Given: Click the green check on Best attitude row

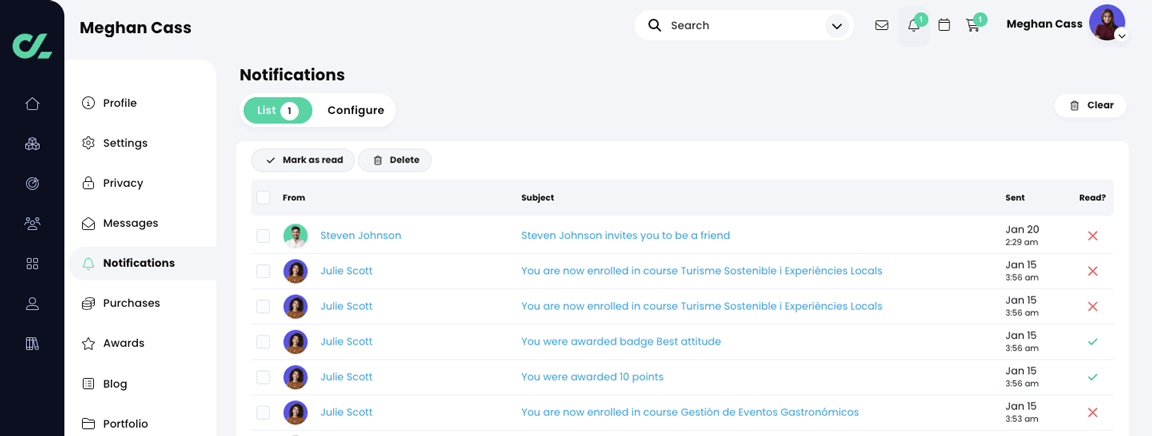Looking at the screenshot, I should 1092,342.
